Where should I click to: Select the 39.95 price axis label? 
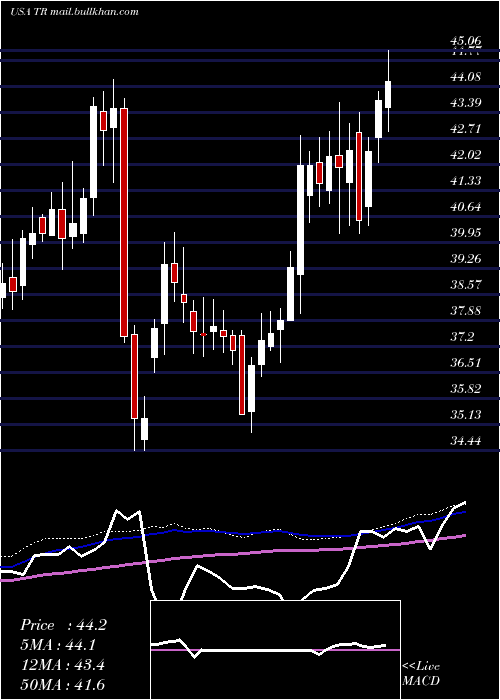click(x=466, y=233)
